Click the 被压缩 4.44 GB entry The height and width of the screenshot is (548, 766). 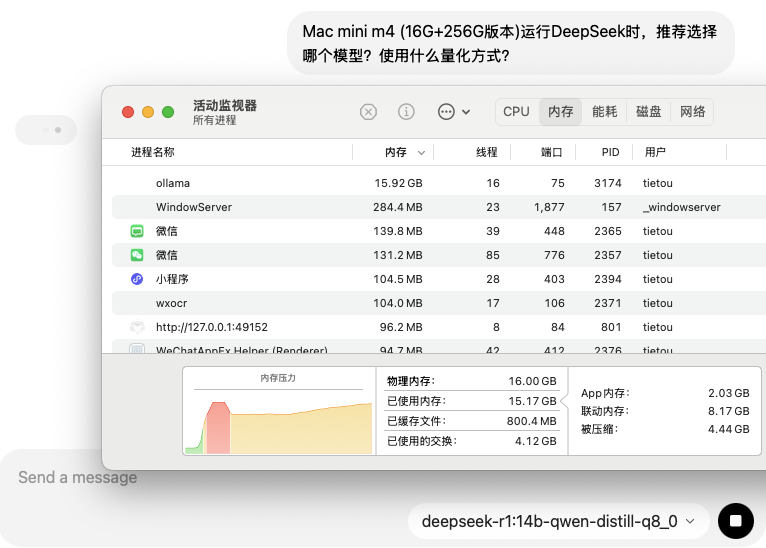tap(665, 429)
